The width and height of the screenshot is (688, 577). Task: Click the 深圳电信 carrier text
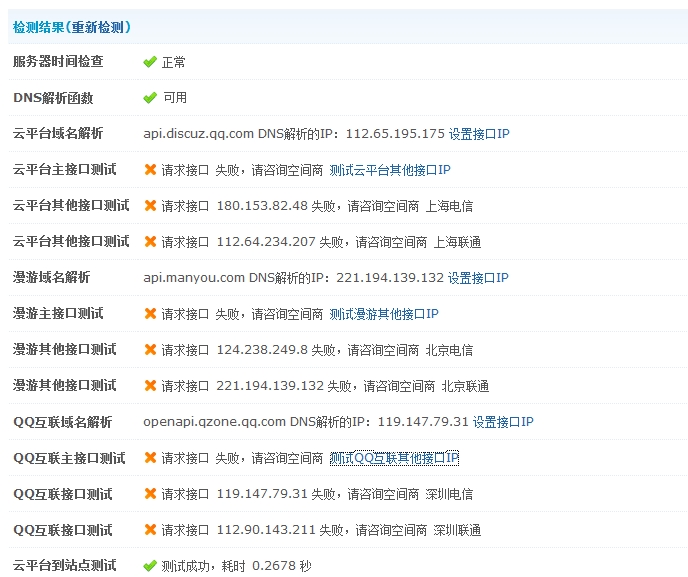[x=449, y=494]
